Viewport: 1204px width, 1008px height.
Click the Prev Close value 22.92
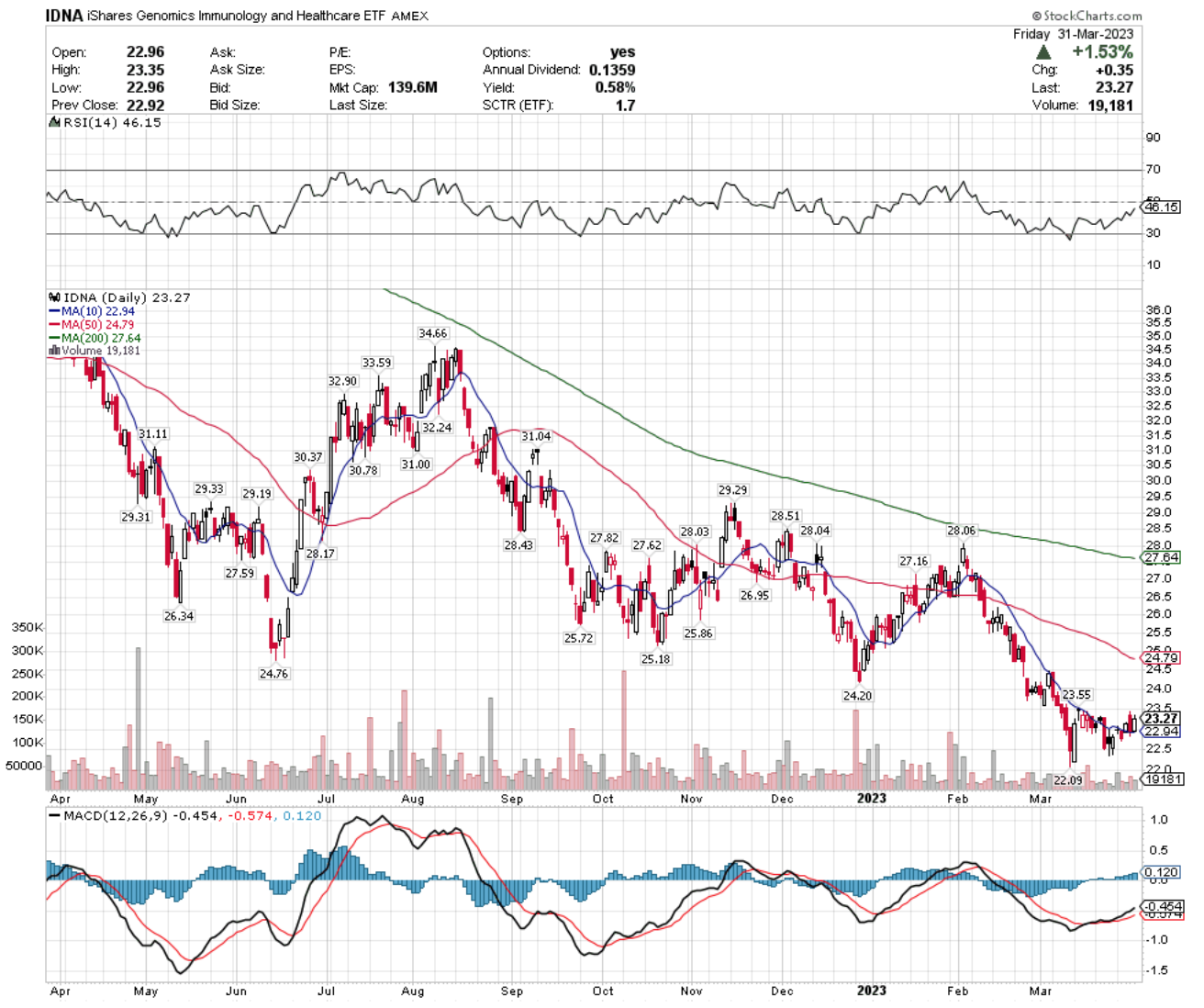tap(145, 105)
